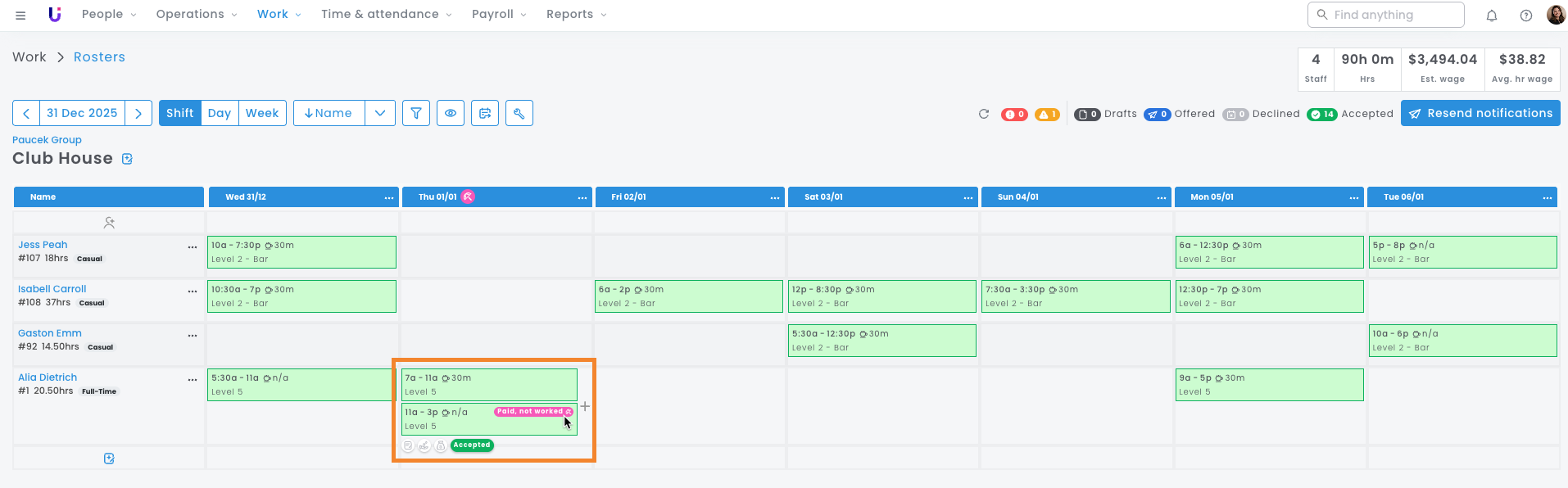Open options menu for Wed 31/12 column

click(389, 197)
